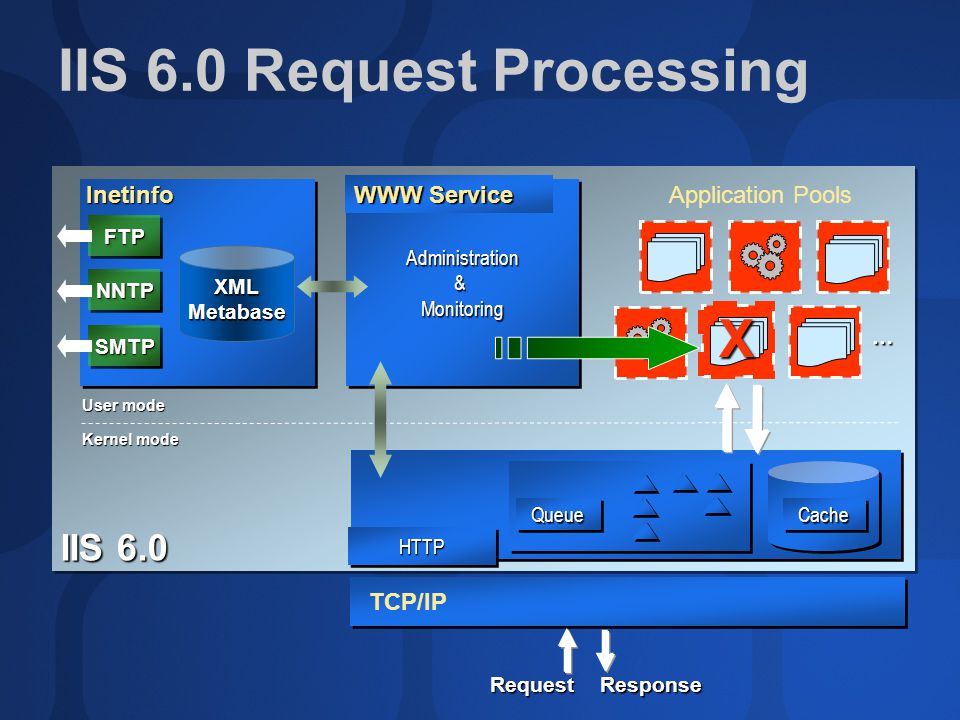Click the white up arrow below failed pool
Viewport: 960px width, 720px height.
coord(727,418)
